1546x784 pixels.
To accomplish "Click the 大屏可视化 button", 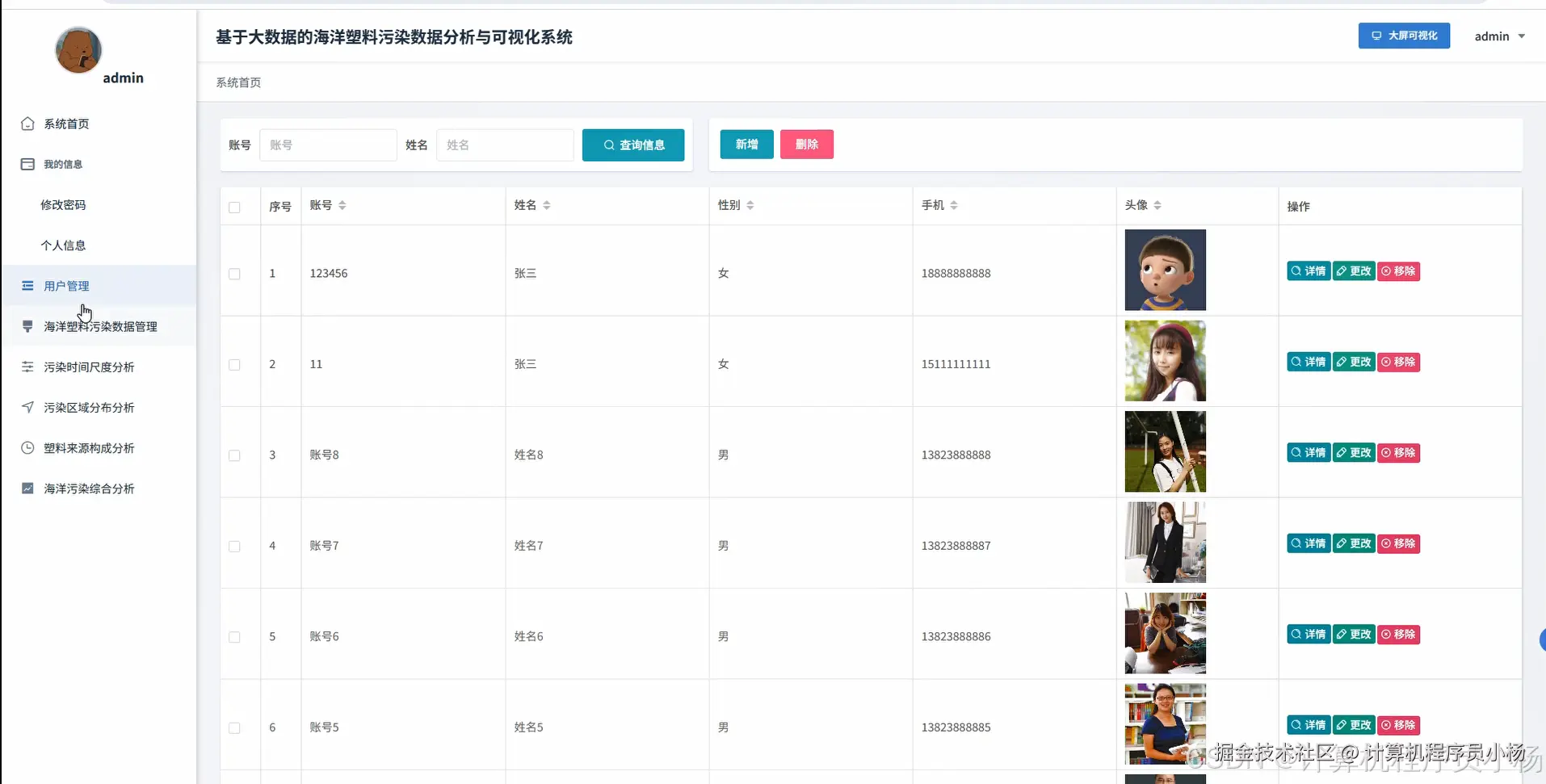I will pos(1404,36).
